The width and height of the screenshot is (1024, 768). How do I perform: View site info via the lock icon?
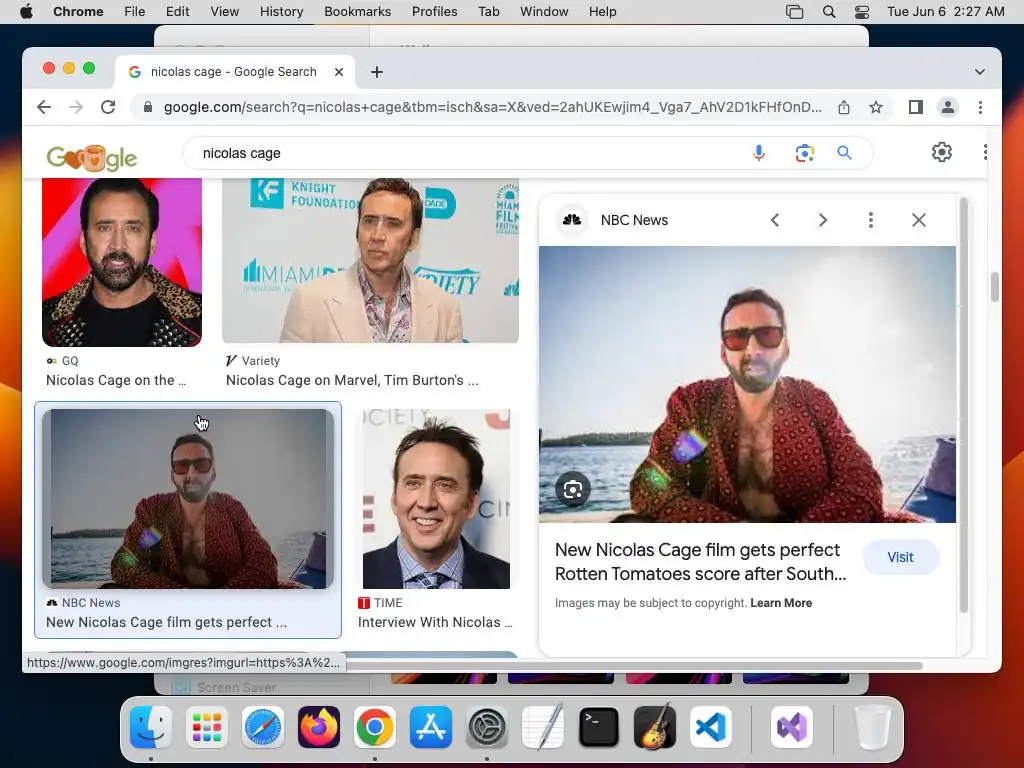pyautogui.click(x=148, y=107)
